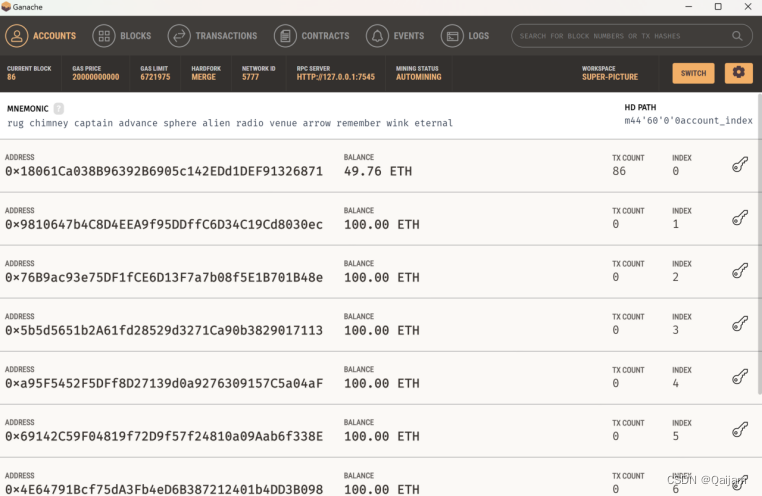Focus the block numbers search field

coord(632,36)
